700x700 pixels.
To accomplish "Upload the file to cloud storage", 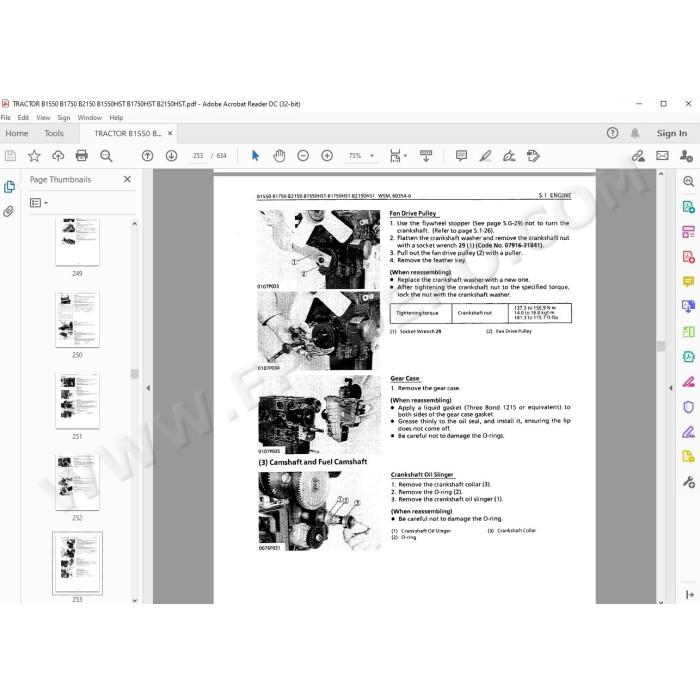I will point(58,156).
